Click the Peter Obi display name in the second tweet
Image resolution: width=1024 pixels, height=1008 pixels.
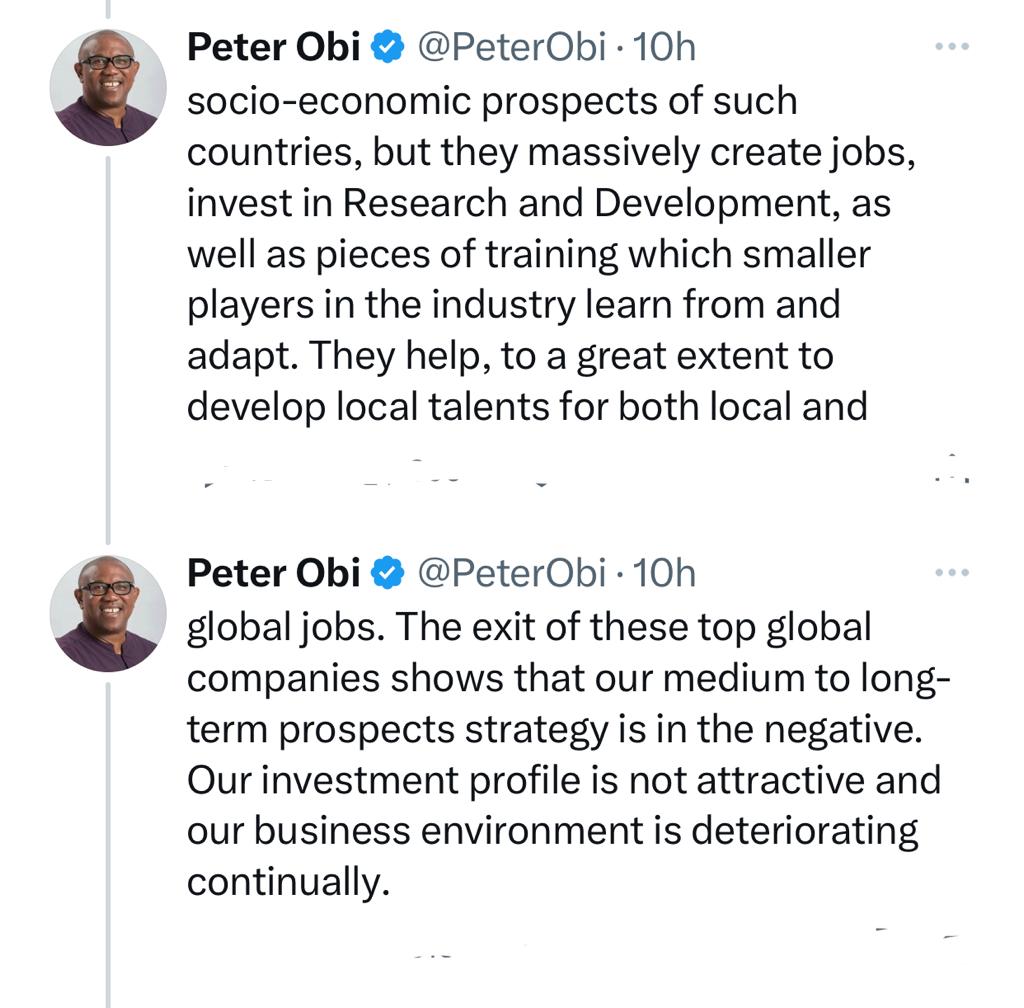274,573
